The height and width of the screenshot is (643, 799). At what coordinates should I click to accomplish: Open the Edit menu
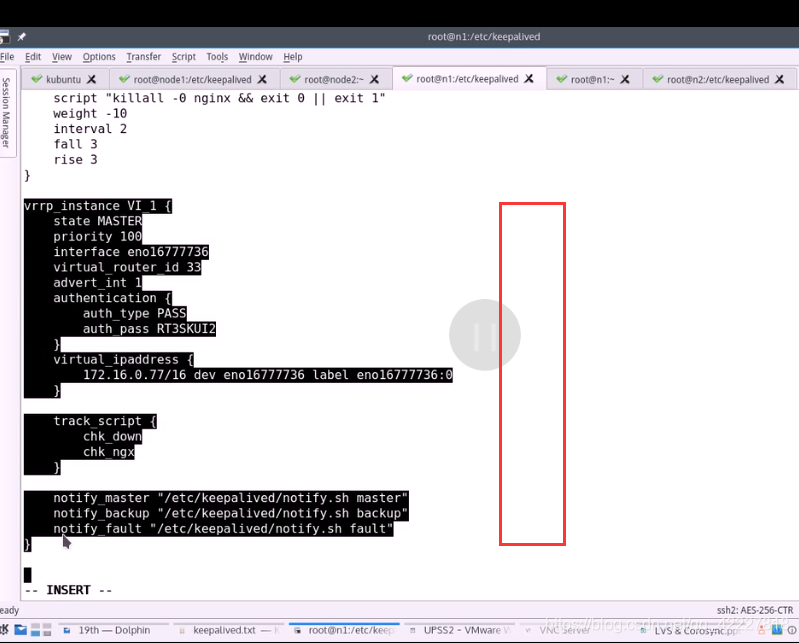tap(33, 57)
